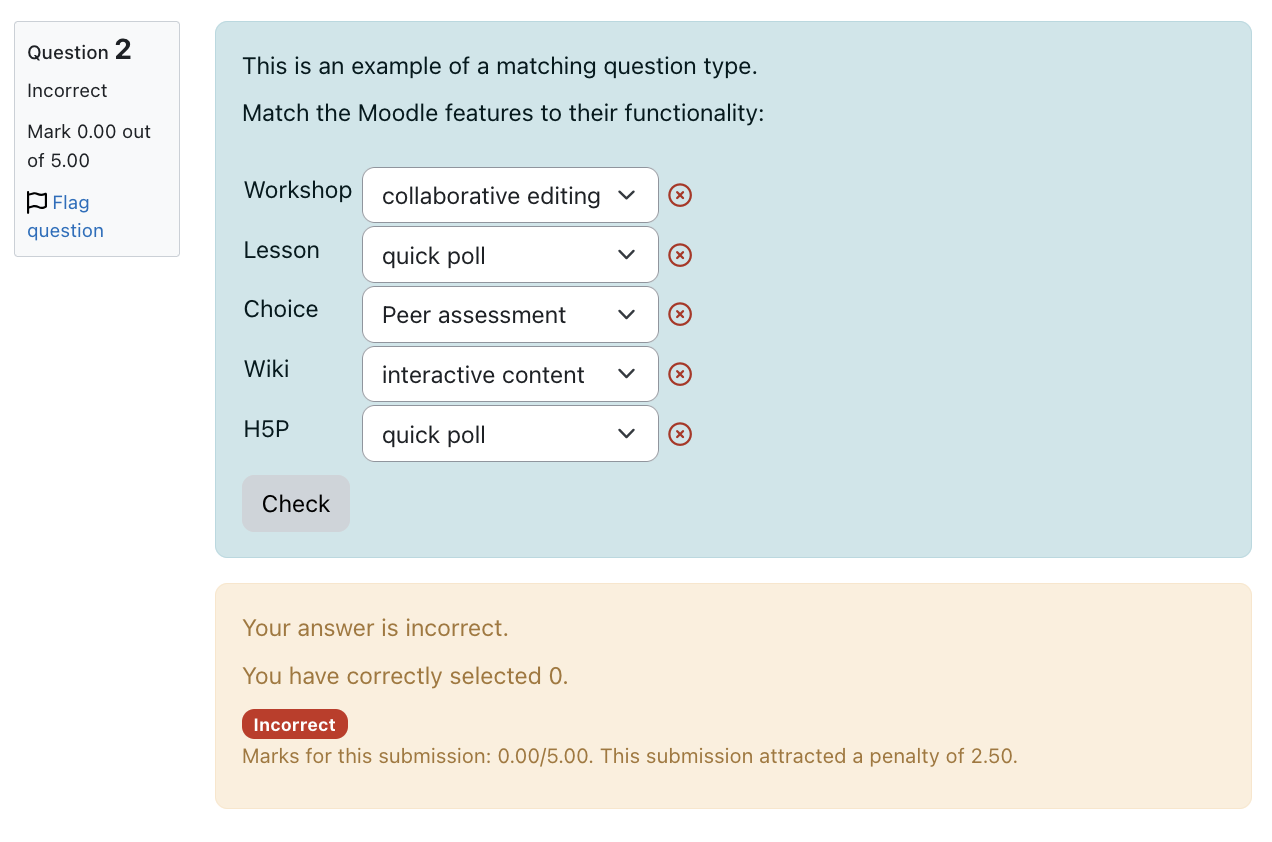Click the 'Match the Moodle features' prompt text

(x=503, y=113)
